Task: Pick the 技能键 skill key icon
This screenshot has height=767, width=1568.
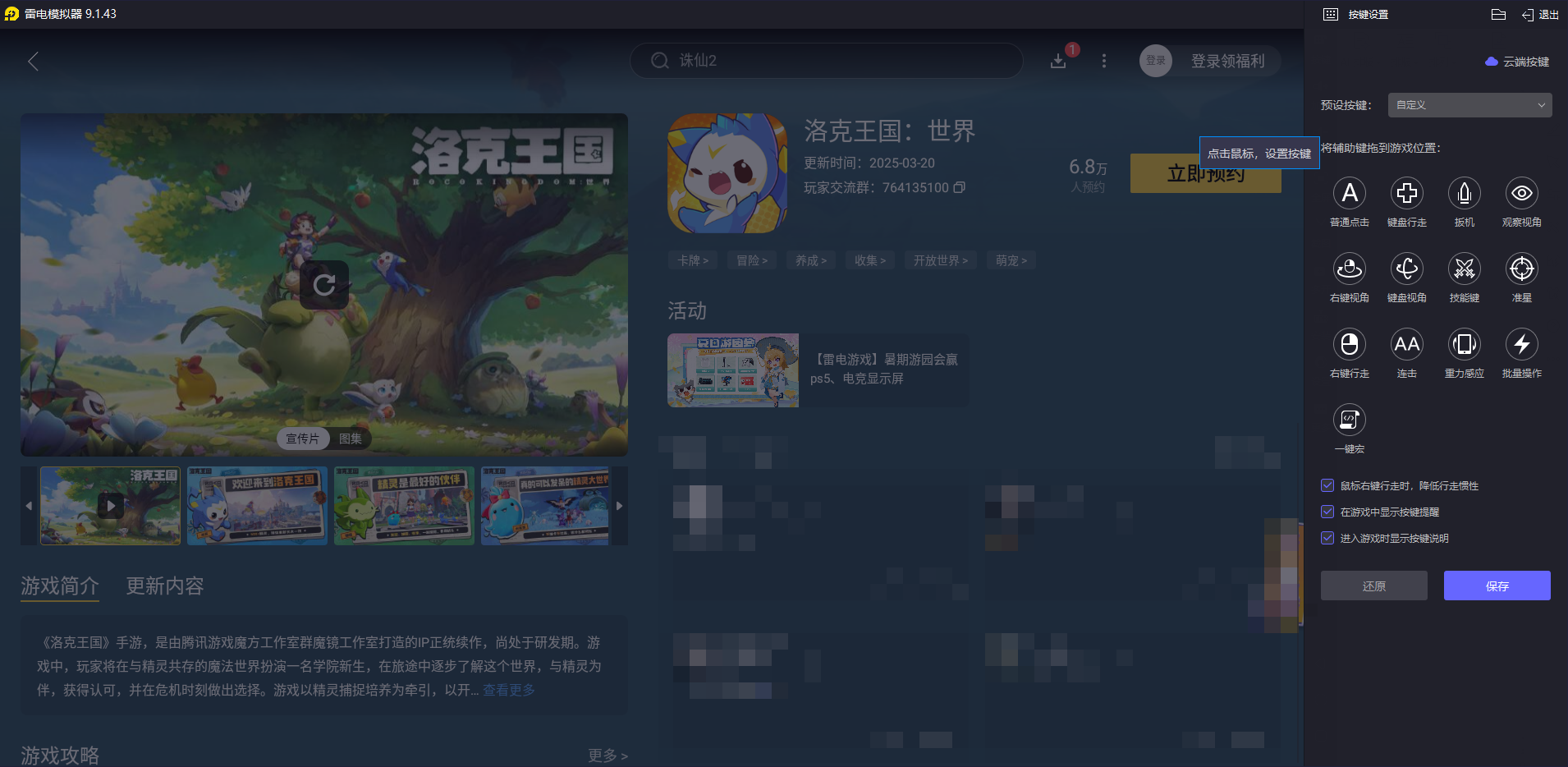Action: click(x=1465, y=269)
